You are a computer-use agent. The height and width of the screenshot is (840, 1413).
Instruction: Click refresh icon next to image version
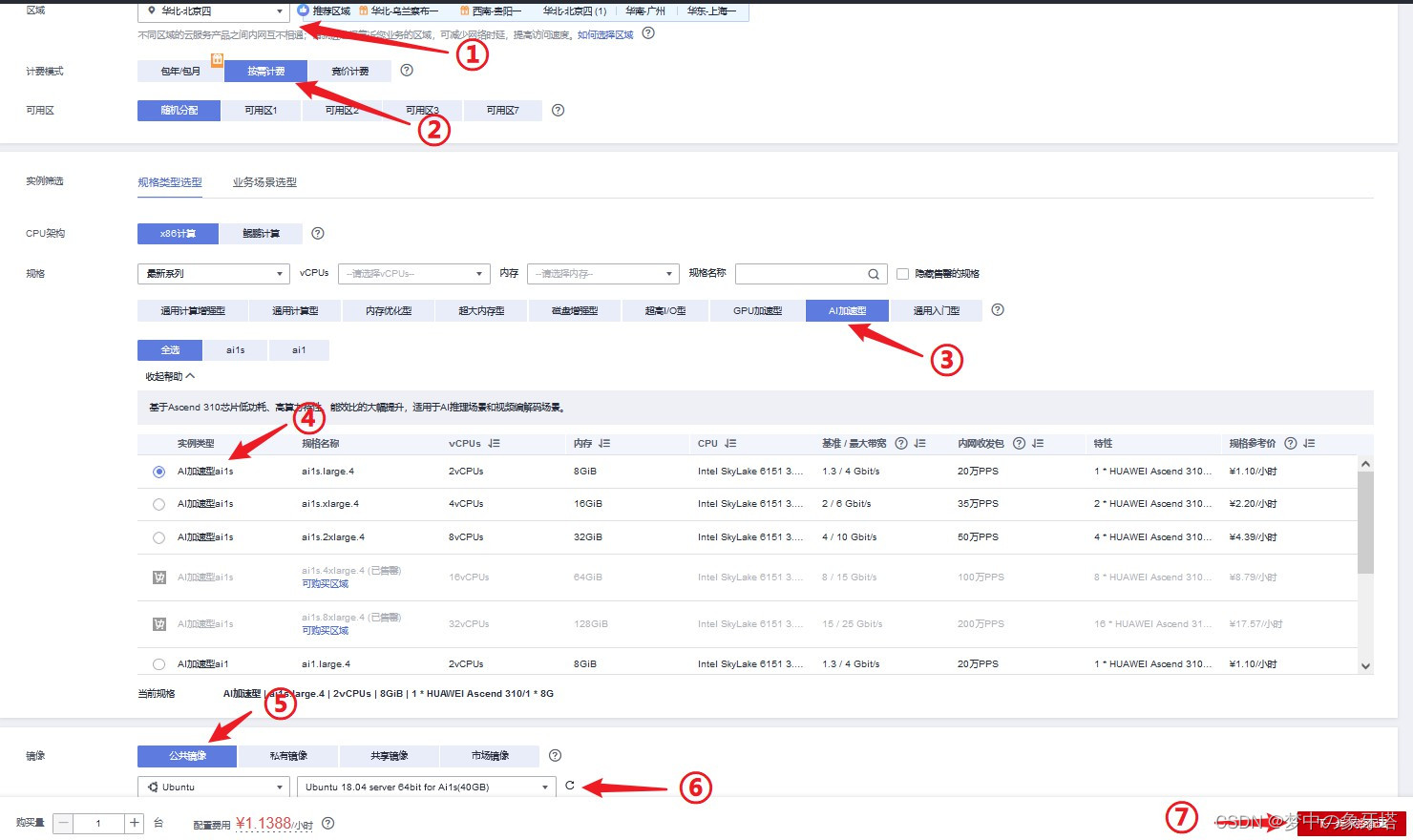tap(570, 786)
